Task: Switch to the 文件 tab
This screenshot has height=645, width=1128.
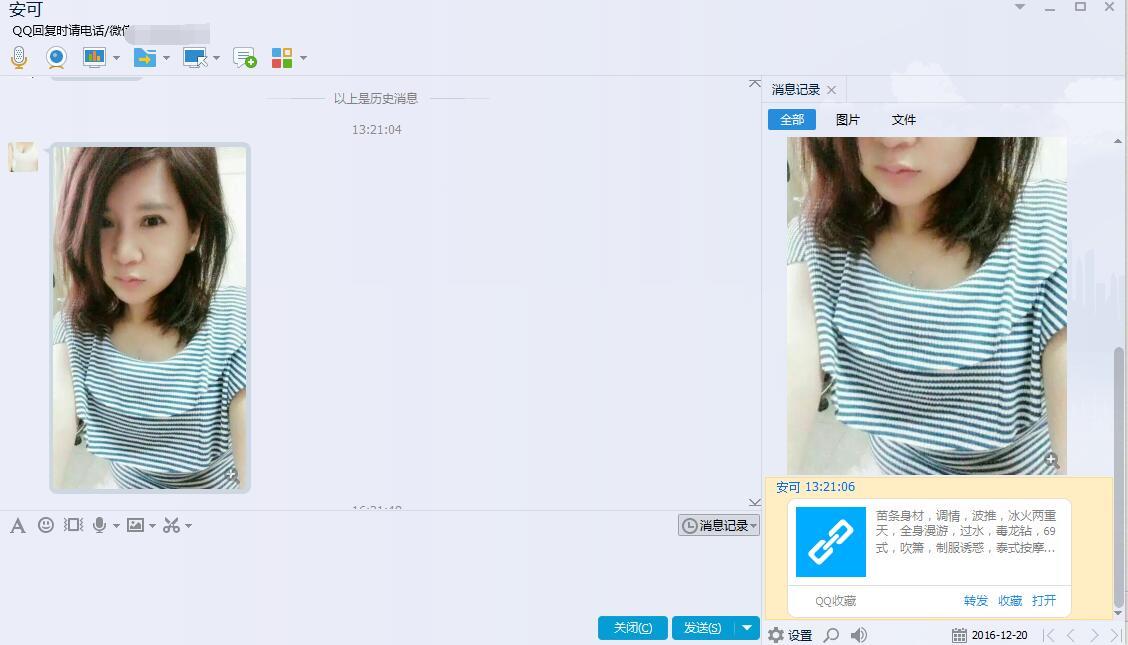Action: click(903, 120)
